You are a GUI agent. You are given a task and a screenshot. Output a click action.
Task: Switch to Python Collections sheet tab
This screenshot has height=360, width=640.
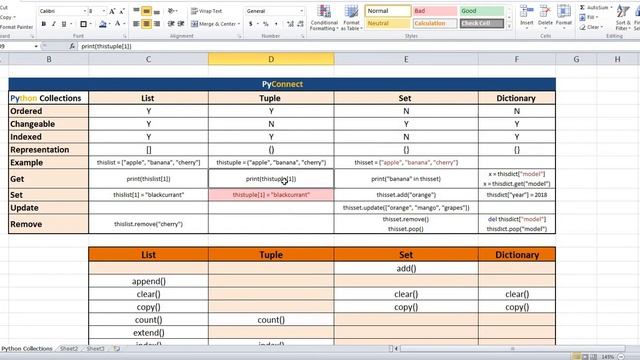(x=27, y=349)
